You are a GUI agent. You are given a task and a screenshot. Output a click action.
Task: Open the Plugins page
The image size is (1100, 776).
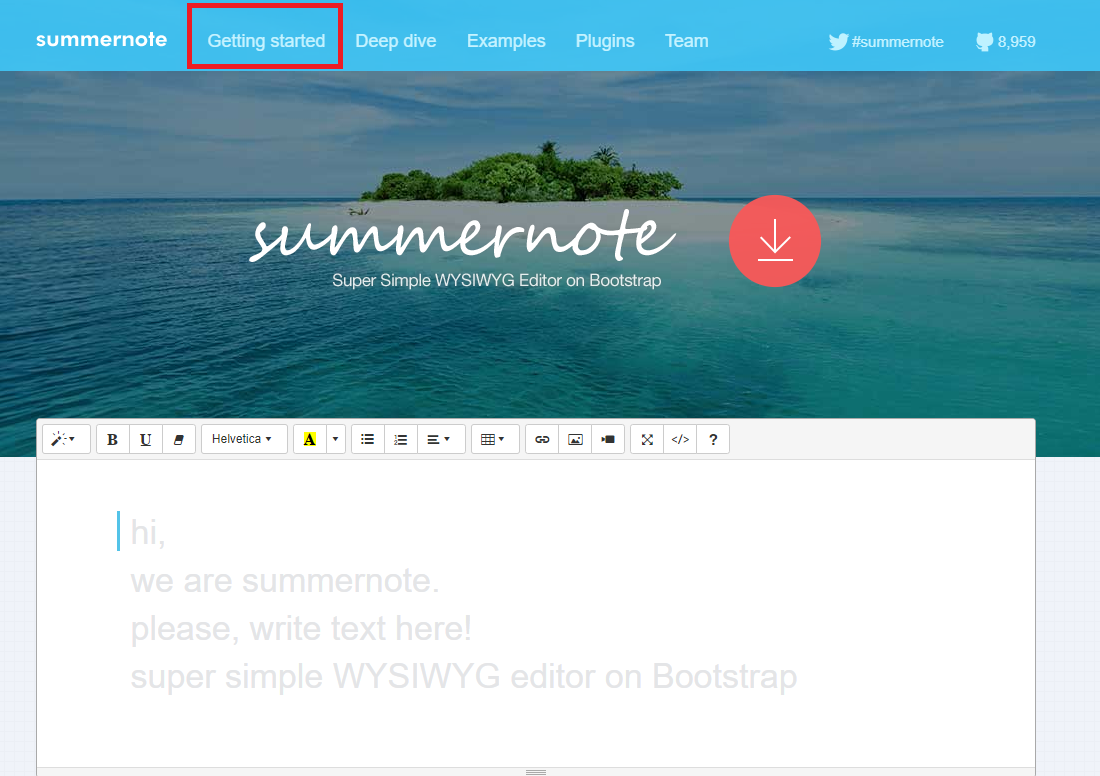[x=605, y=41]
